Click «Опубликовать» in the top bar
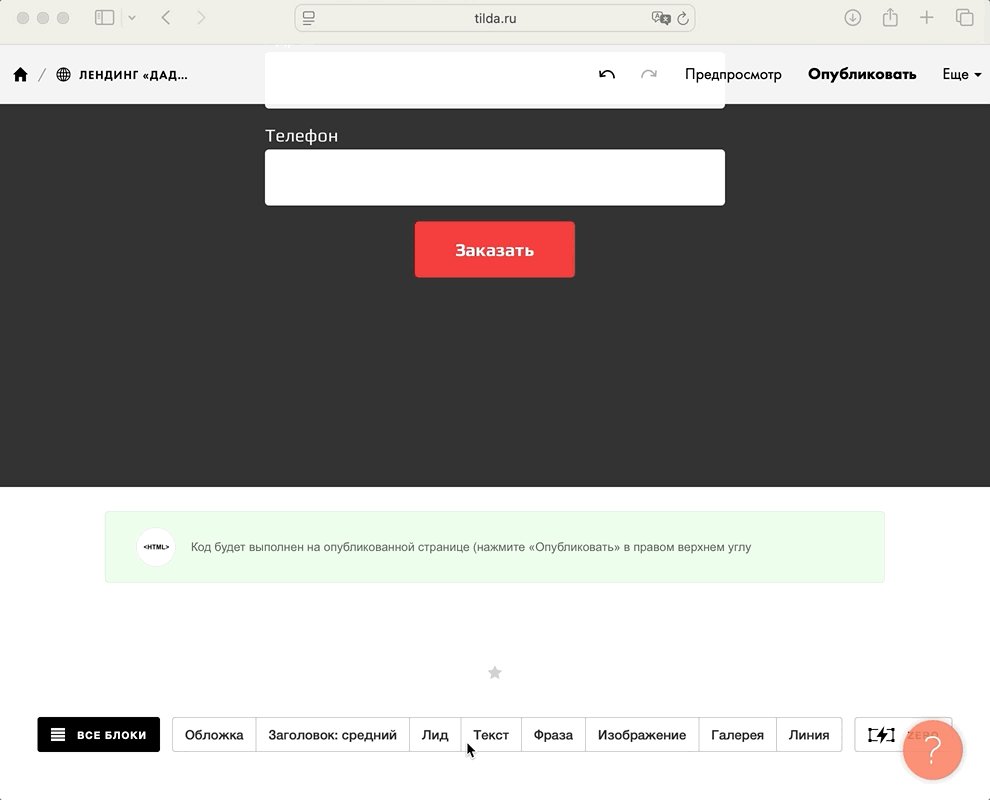 pos(862,75)
